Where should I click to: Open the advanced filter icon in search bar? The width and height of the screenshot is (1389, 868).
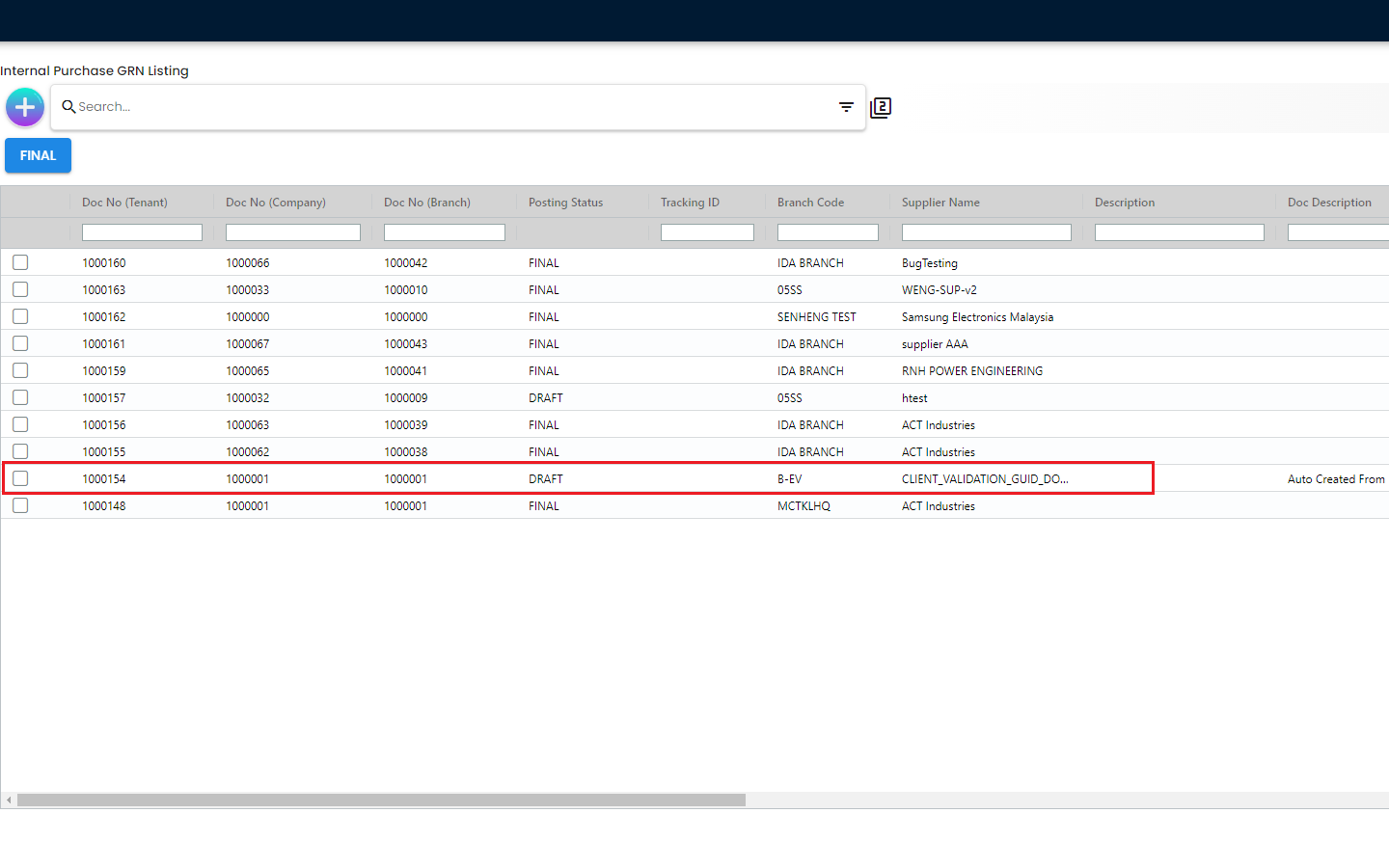point(846,107)
